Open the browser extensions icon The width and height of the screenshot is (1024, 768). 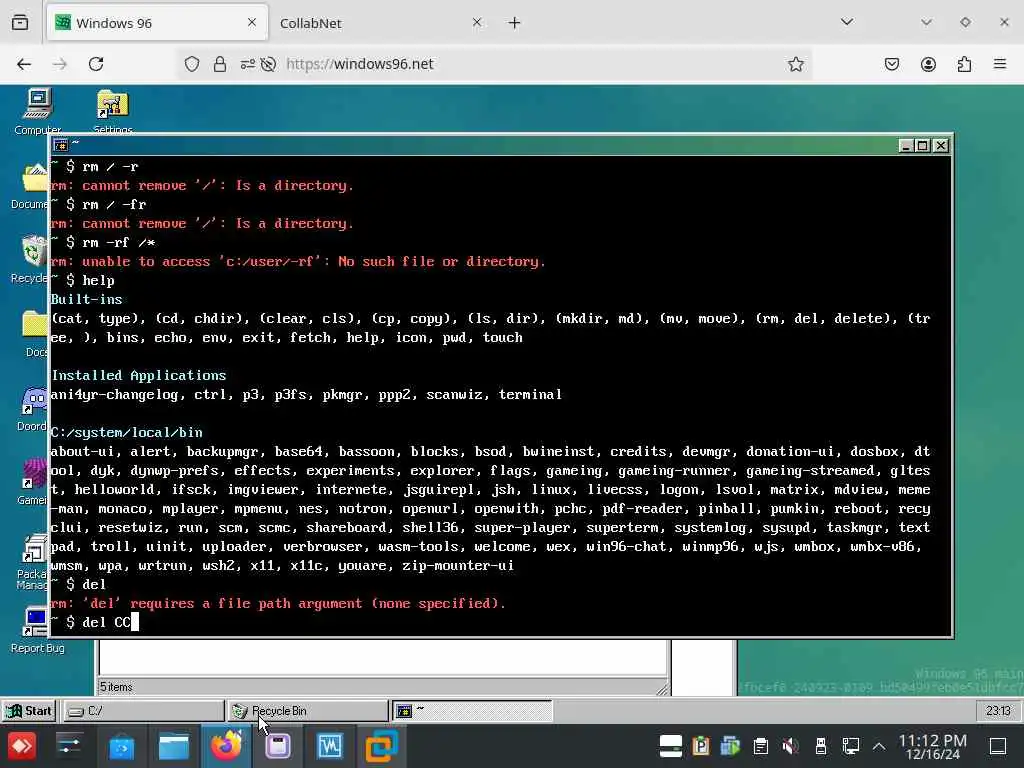964,64
